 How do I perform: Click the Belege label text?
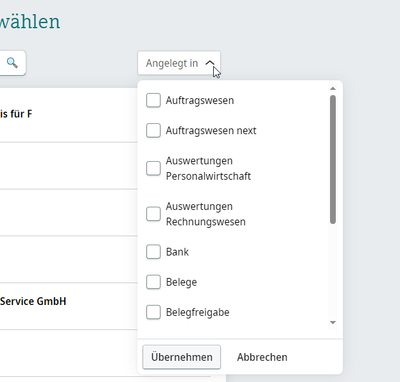[x=181, y=282]
